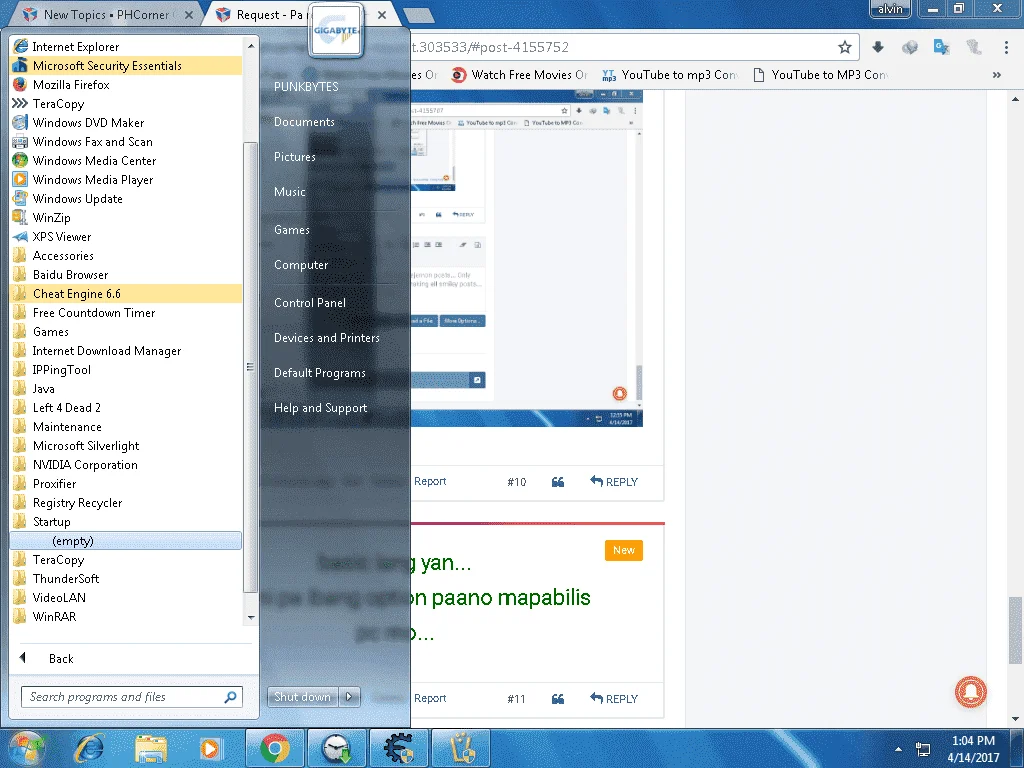Click the download arrow extension icon in Chrome
The image size is (1024, 768).
[878, 47]
